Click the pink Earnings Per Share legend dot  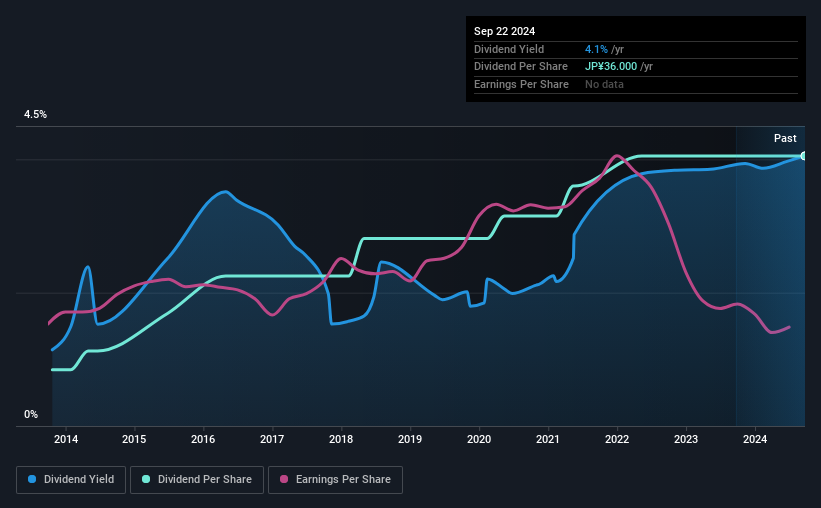click(284, 479)
